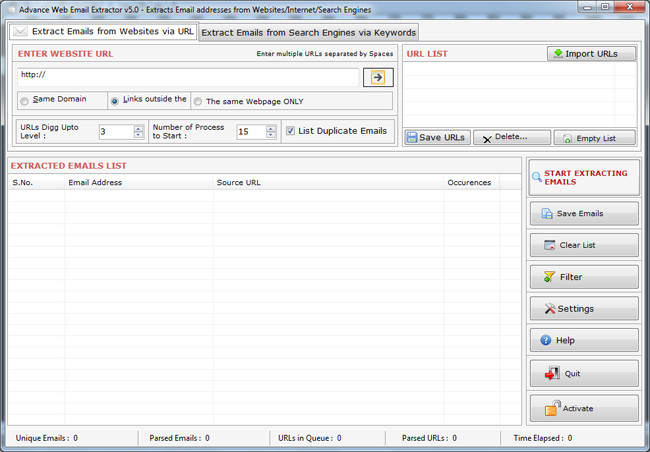
Task: Click the URL LIST empty list area
Action: (x=520, y=95)
